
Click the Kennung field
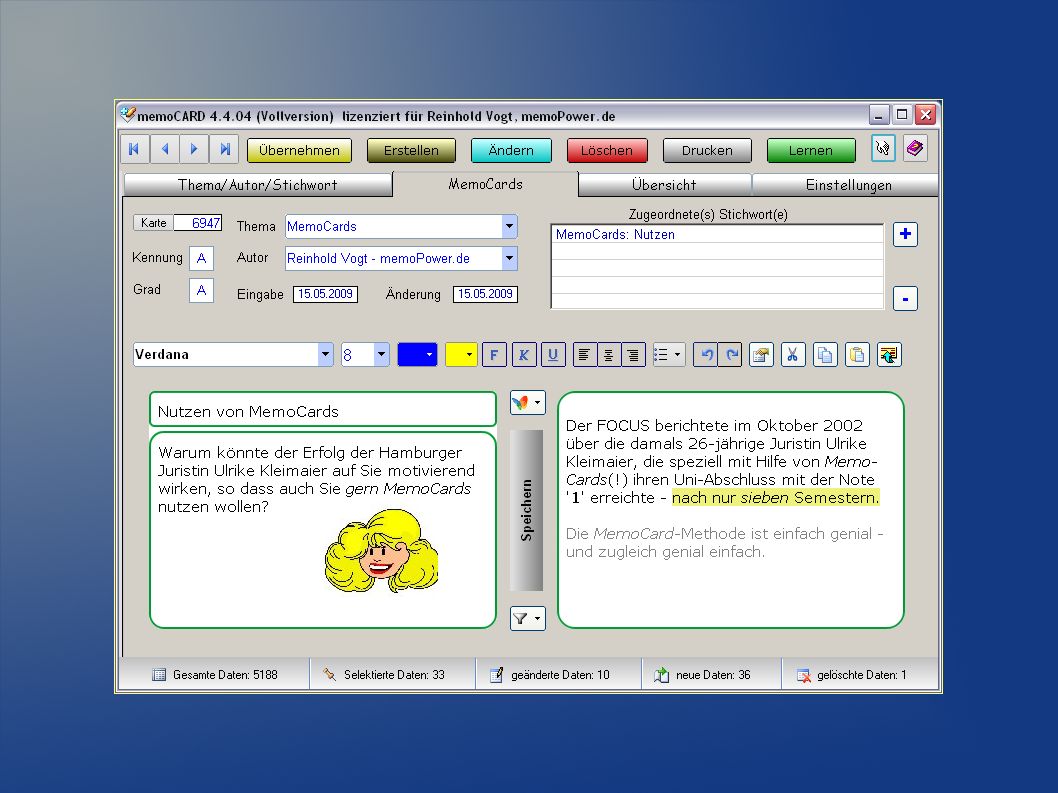coord(201,258)
